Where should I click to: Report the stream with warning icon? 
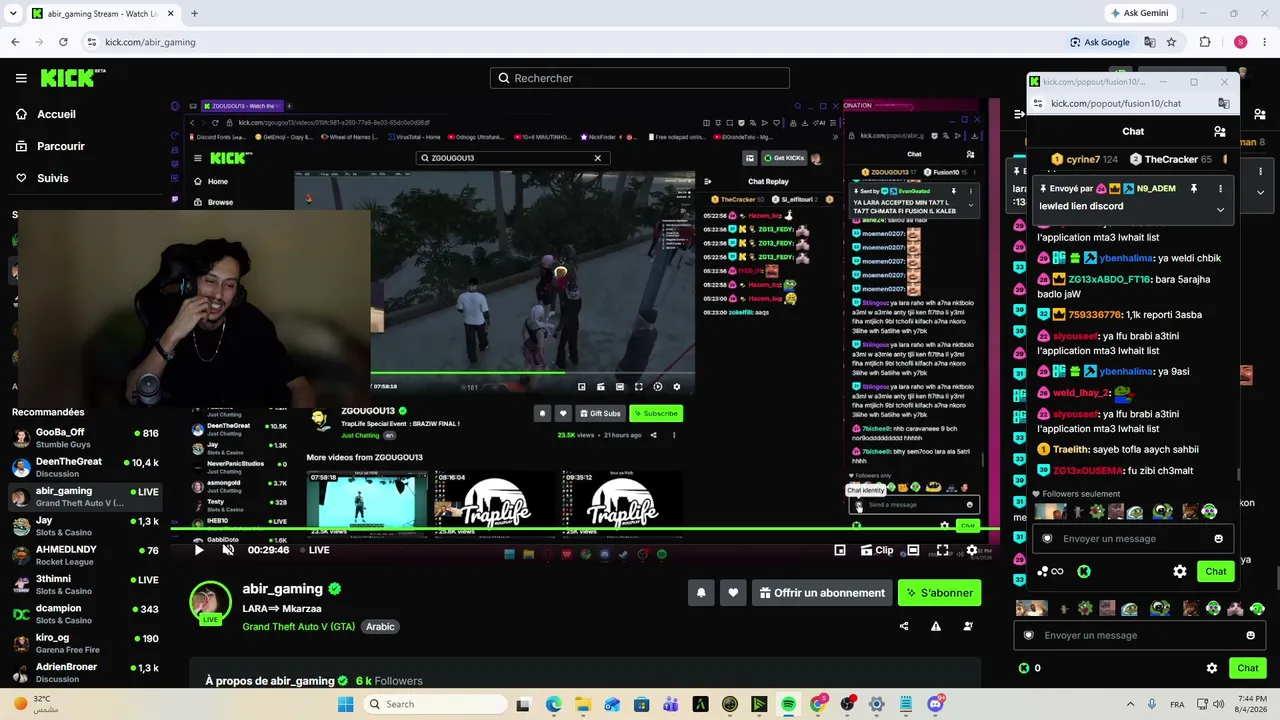(x=936, y=626)
